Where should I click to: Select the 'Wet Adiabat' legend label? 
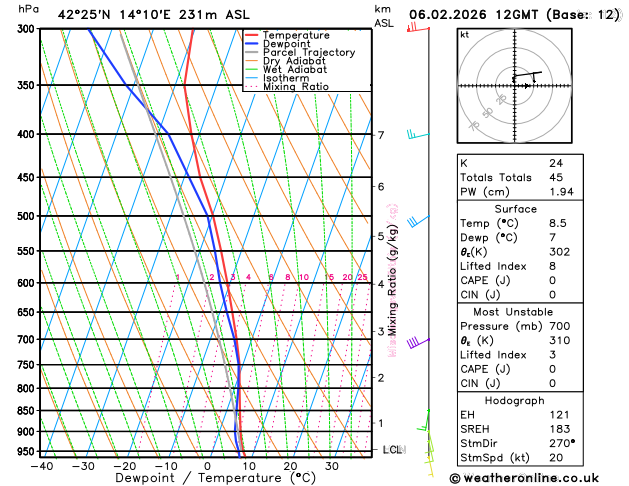tap(295, 69)
